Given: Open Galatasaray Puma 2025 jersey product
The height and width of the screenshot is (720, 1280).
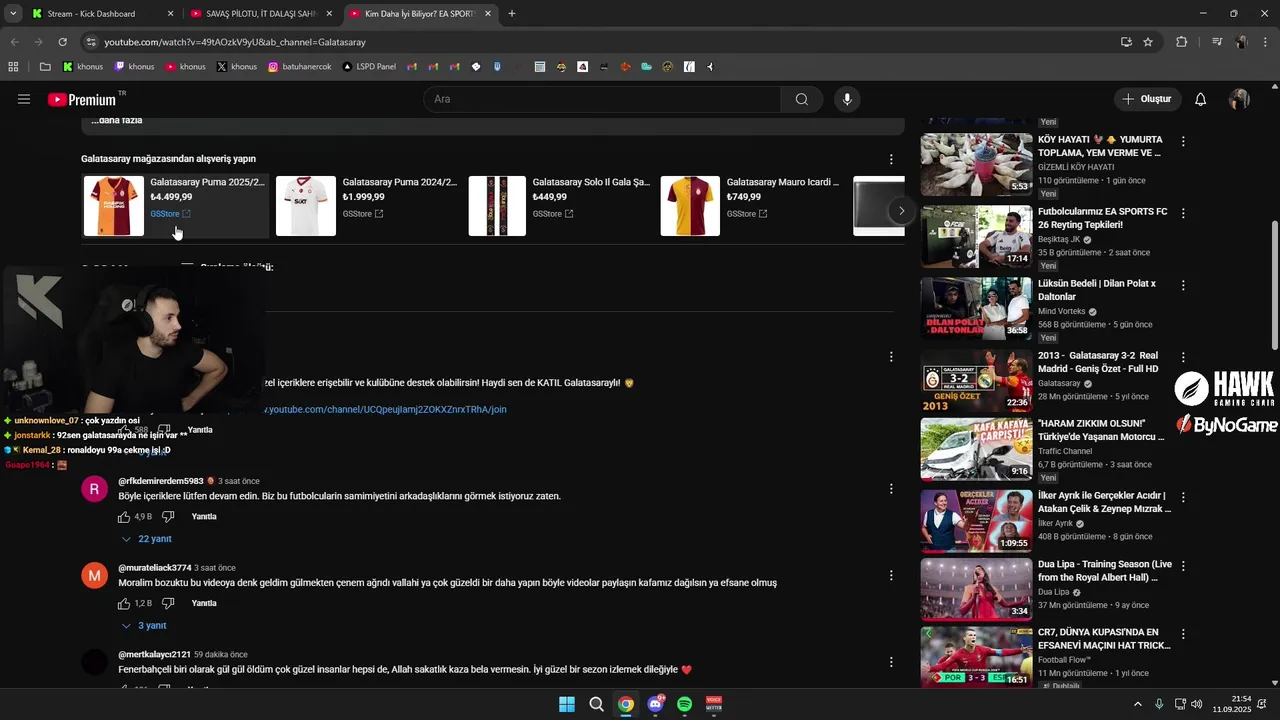Looking at the screenshot, I should pyautogui.click(x=175, y=205).
